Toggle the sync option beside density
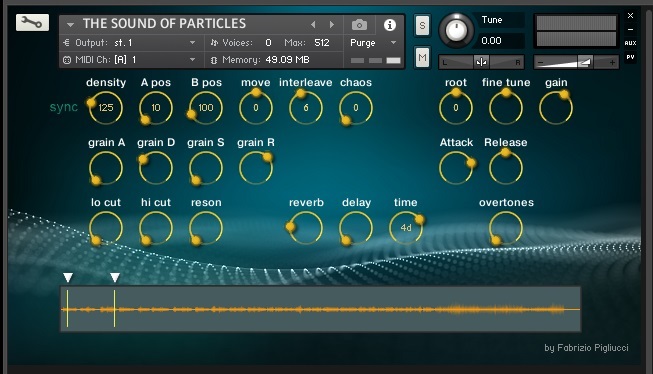 pos(64,107)
